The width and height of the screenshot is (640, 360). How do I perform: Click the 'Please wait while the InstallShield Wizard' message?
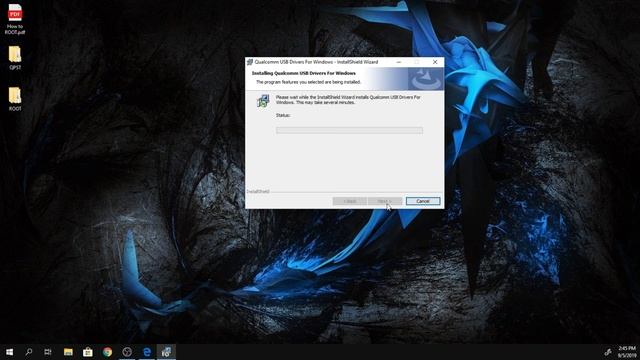tap(348, 100)
